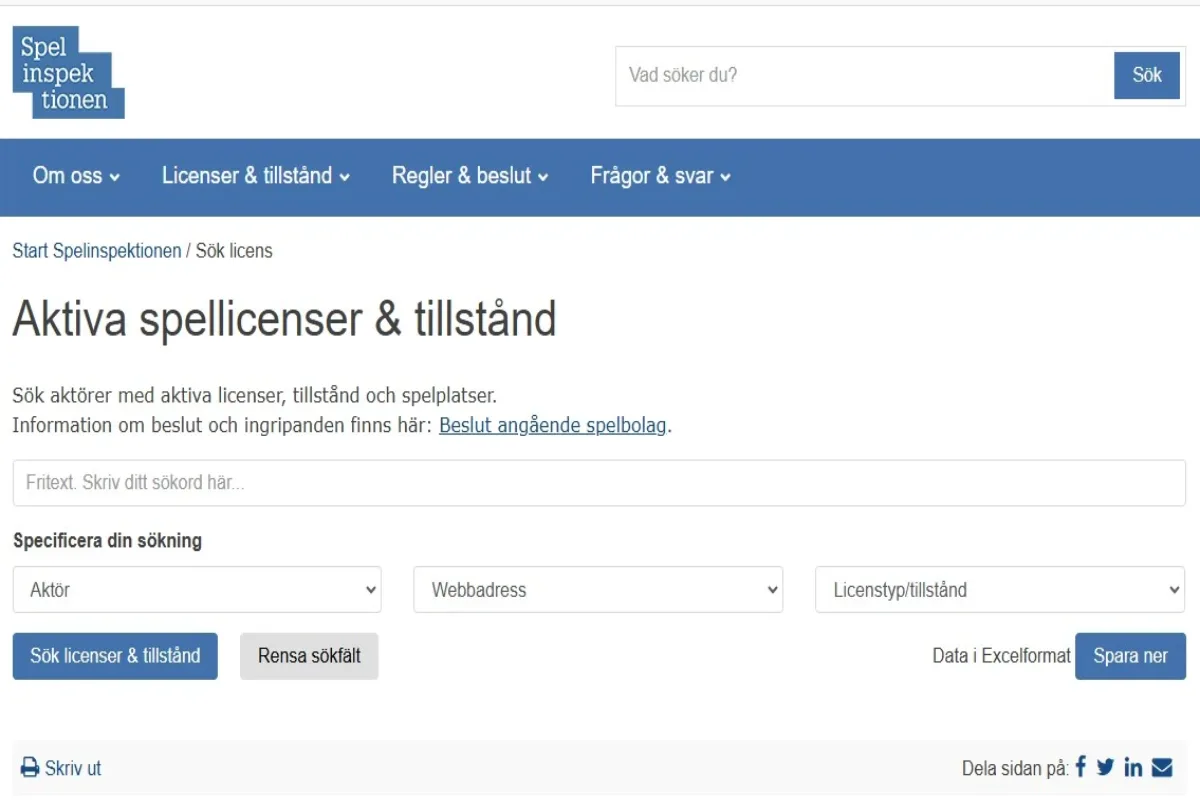Click the Data i Excelformat label
This screenshot has width=1200, height=800.
[1001, 656]
